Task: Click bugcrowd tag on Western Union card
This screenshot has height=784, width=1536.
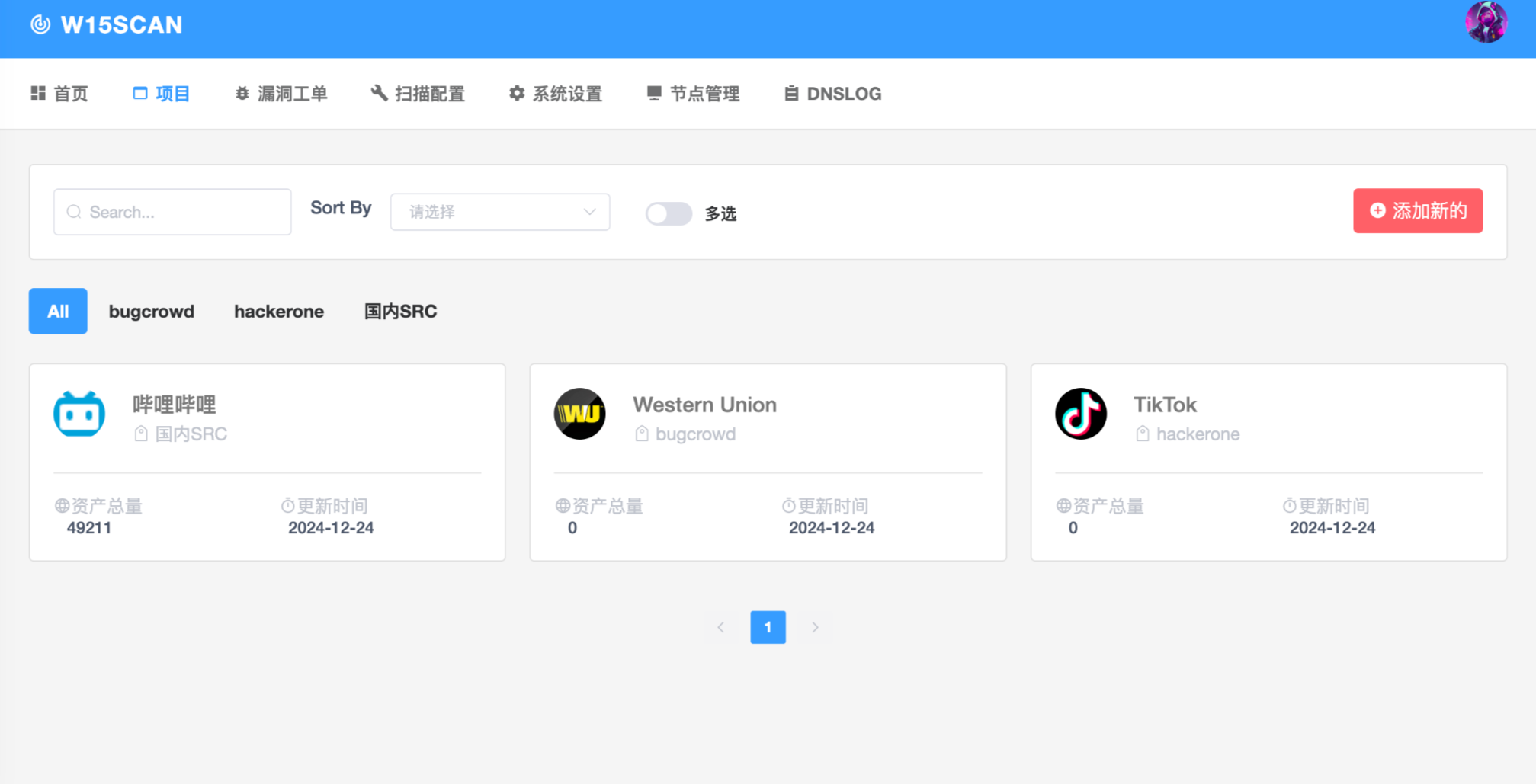Action: [695, 434]
